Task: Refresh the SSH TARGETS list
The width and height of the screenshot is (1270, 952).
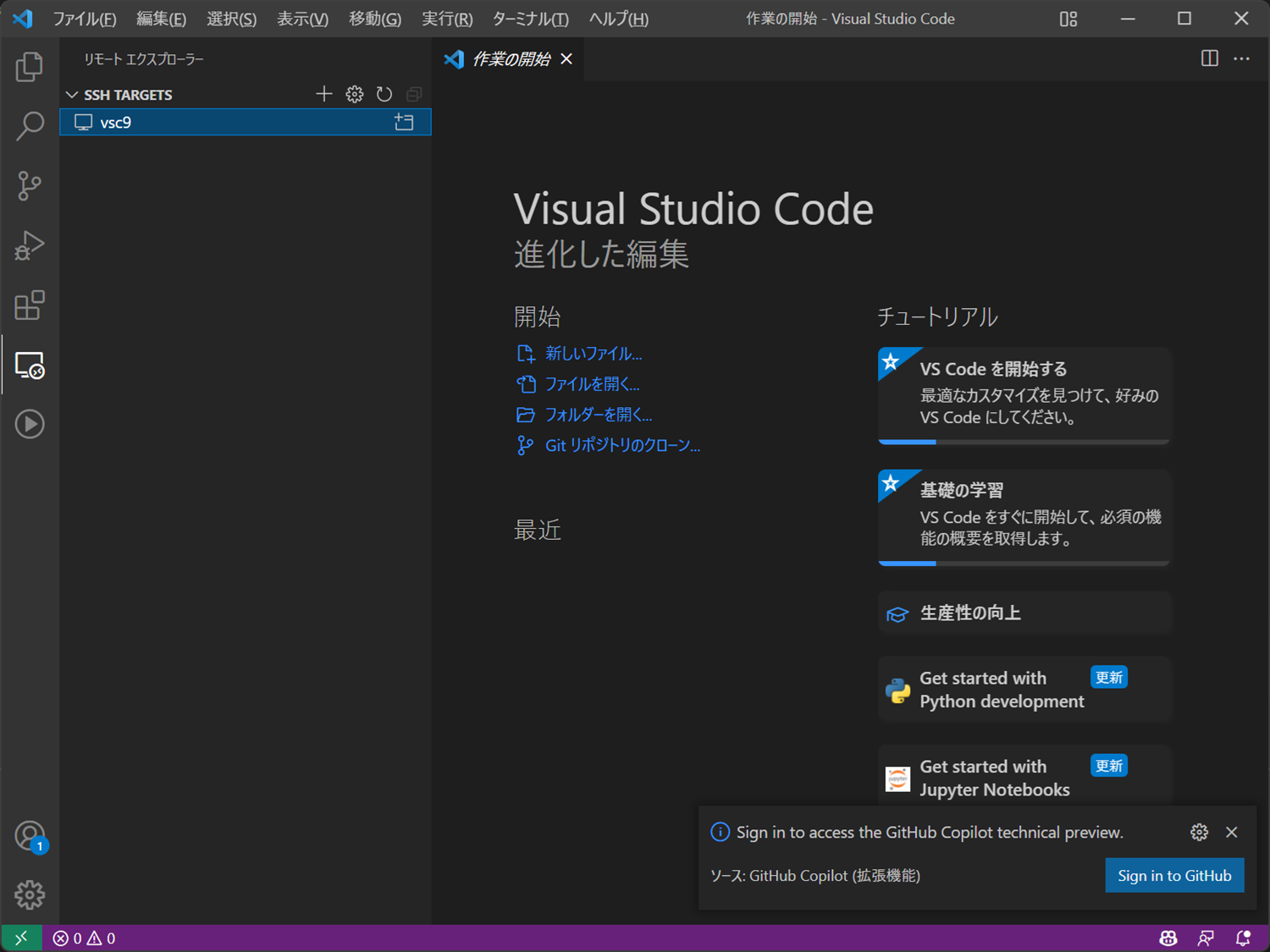Action: pyautogui.click(x=384, y=94)
